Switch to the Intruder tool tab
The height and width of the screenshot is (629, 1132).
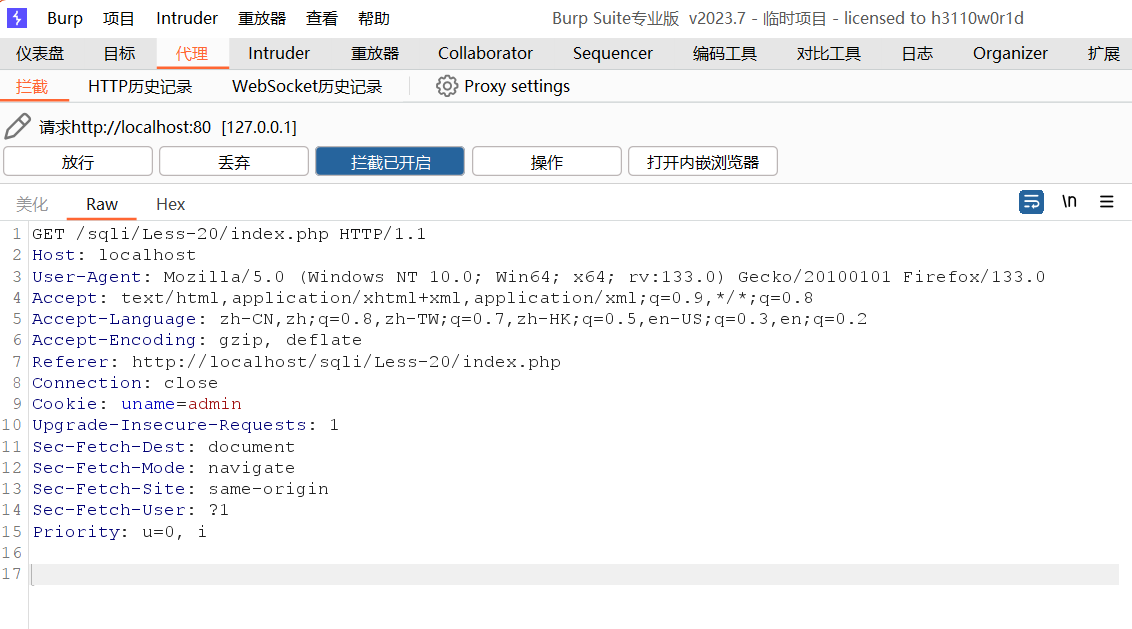click(x=279, y=53)
